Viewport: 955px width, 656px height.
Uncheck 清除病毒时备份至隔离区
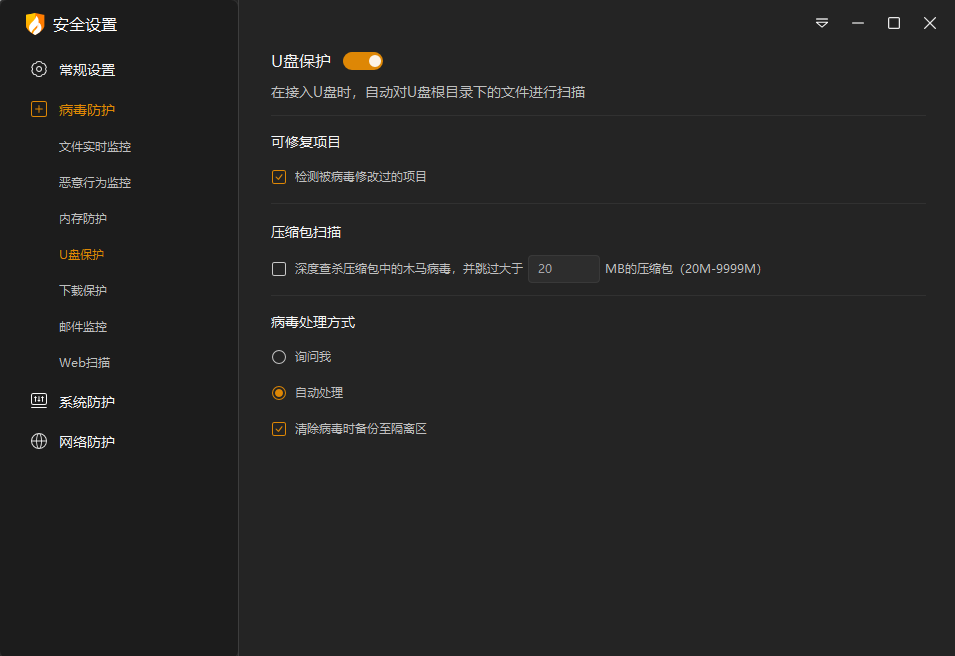point(278,428)
